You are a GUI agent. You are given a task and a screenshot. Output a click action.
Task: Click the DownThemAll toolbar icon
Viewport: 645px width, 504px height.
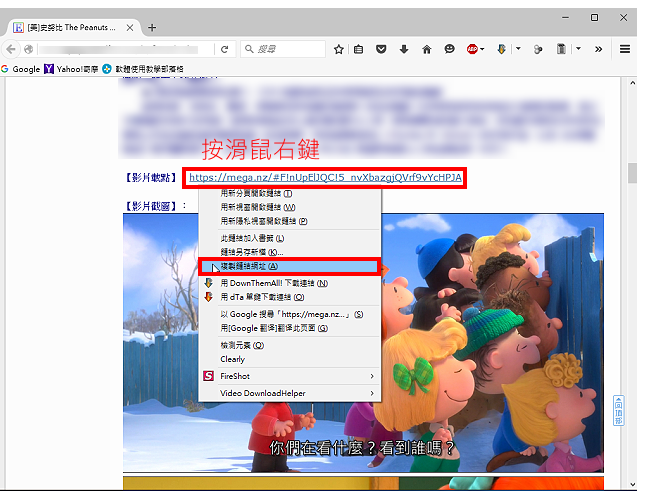[501, 49]
